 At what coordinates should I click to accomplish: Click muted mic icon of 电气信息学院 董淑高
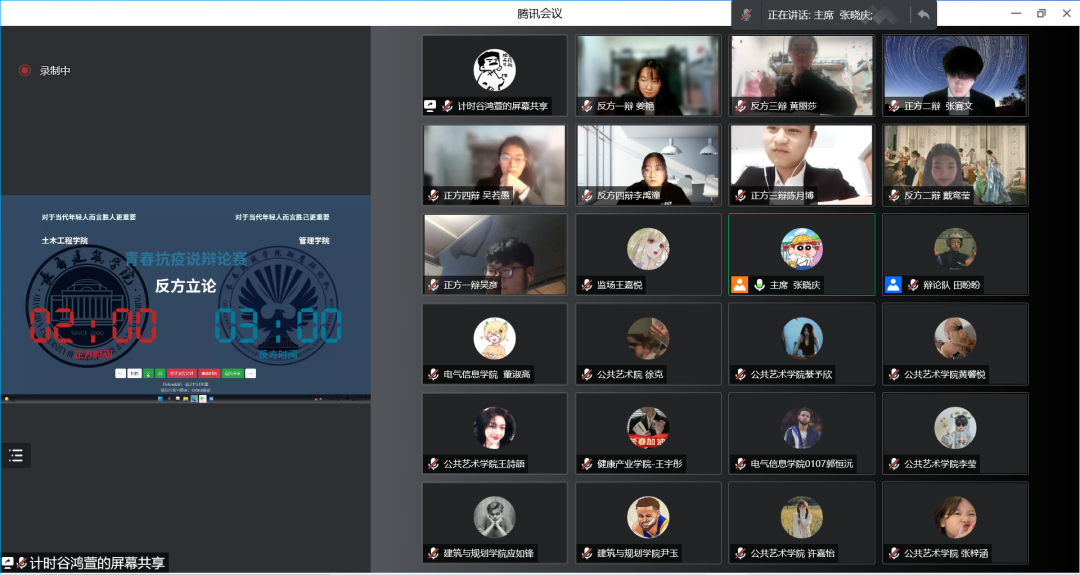[433, 375]
